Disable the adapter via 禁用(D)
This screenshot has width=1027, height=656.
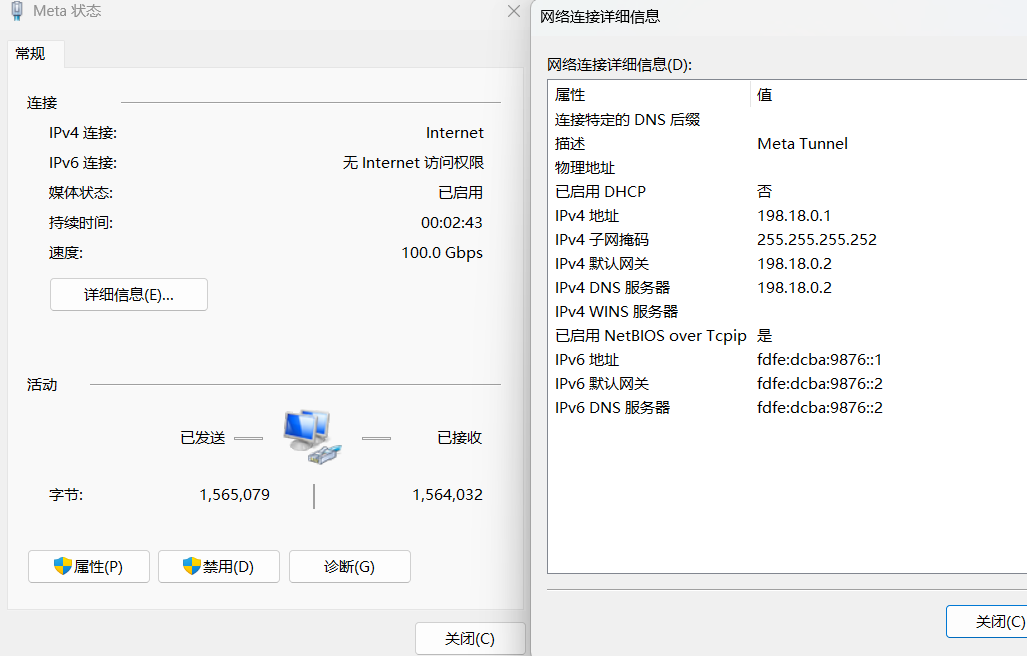[219, 567]
